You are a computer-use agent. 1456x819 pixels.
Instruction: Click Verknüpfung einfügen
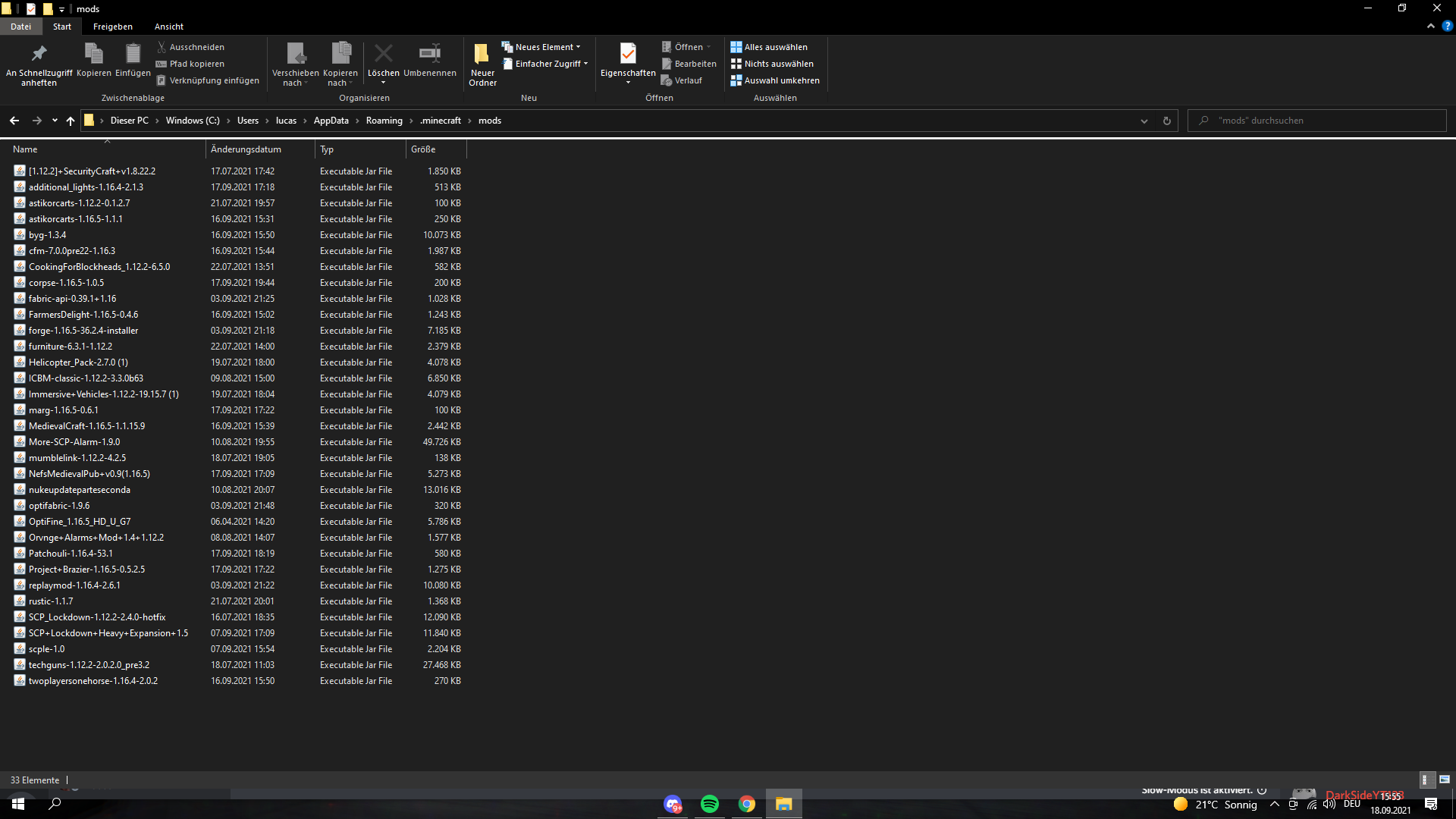(x=208, y=80)
